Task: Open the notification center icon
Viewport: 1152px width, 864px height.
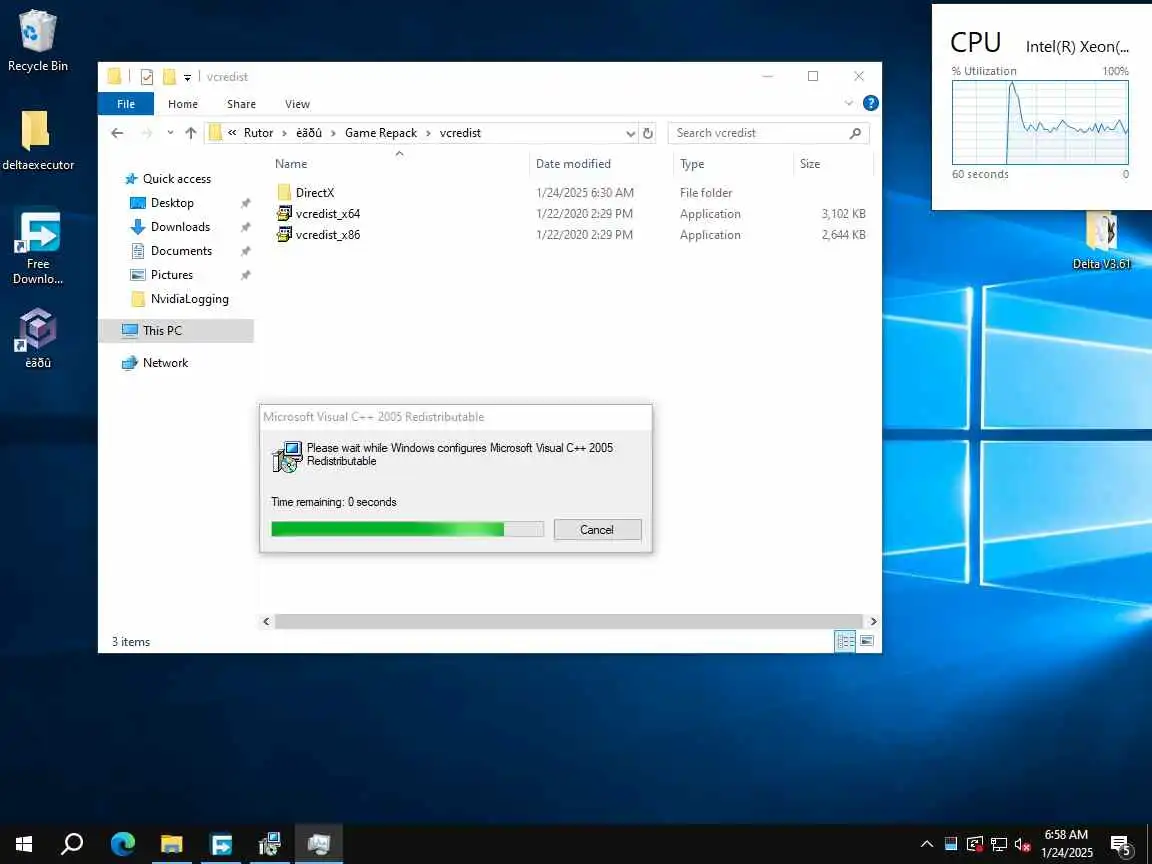Action: (x=1120, y=844)
